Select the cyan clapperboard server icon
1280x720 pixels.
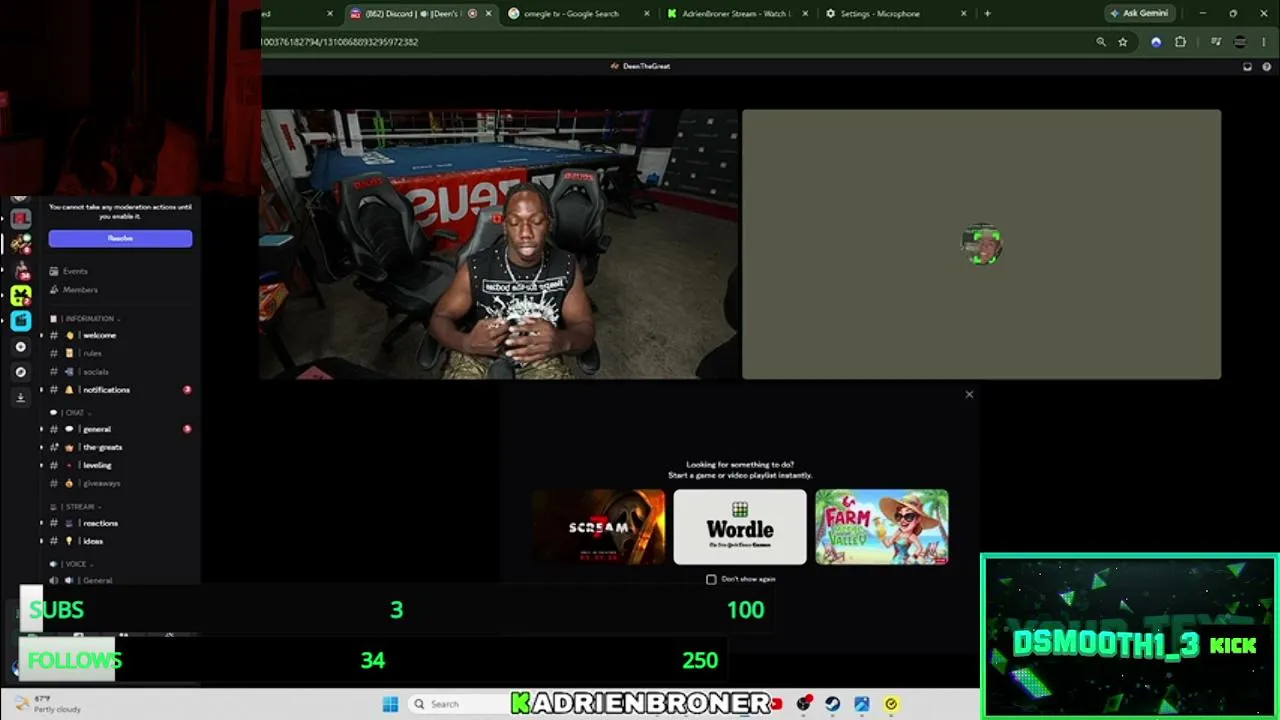pos(21,320)
